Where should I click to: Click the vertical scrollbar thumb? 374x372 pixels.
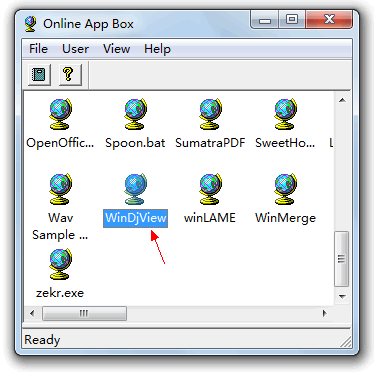tap(342, 259)
